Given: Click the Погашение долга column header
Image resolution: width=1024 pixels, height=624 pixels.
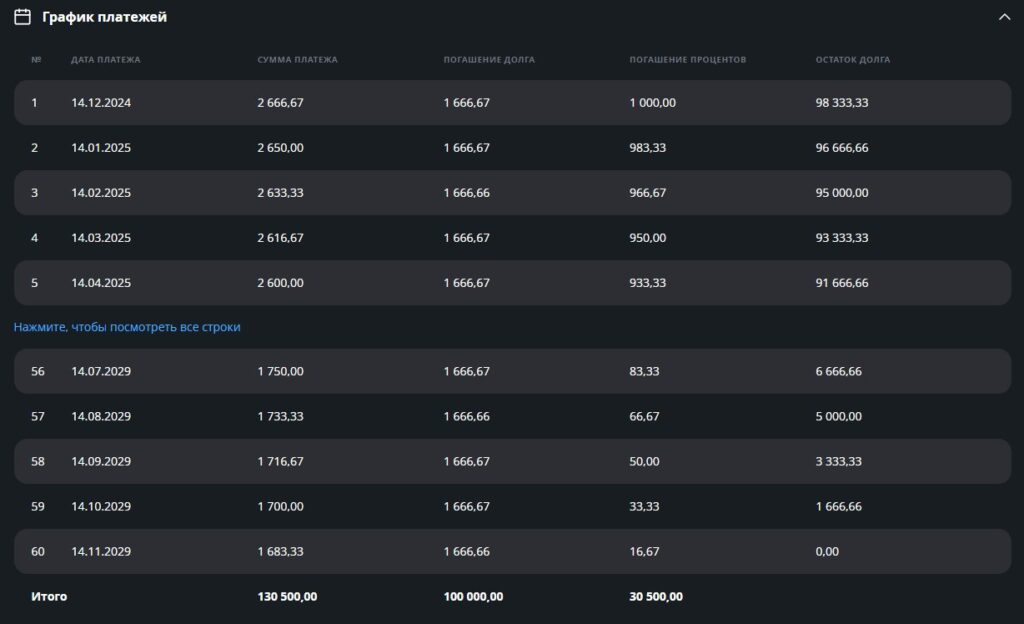Looking at the screenshot, I should coord(489,60).
